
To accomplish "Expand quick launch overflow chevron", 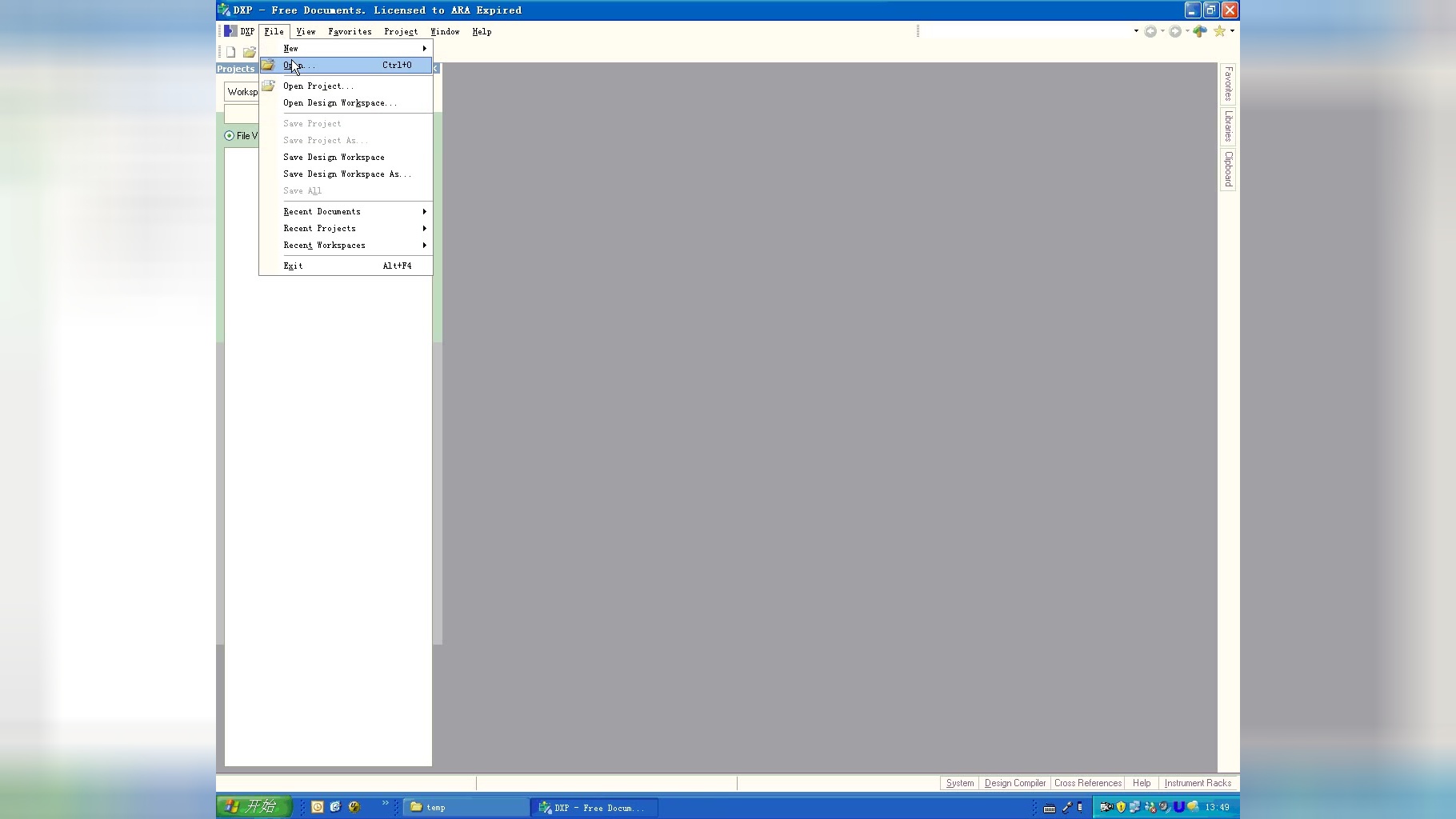I will point(385,803).
